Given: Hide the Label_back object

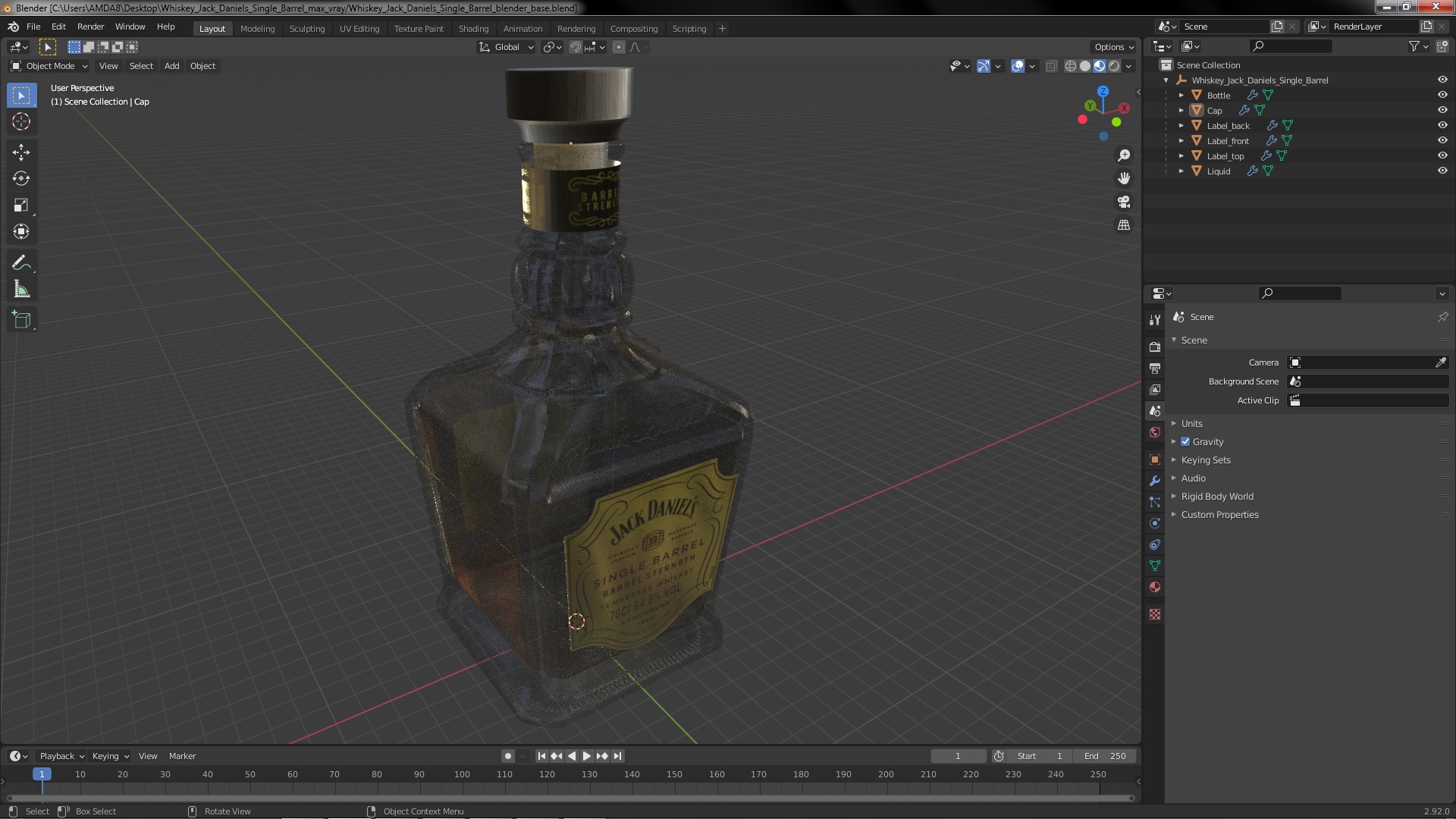Looking at the screenshot, I should click(1442, 125).
